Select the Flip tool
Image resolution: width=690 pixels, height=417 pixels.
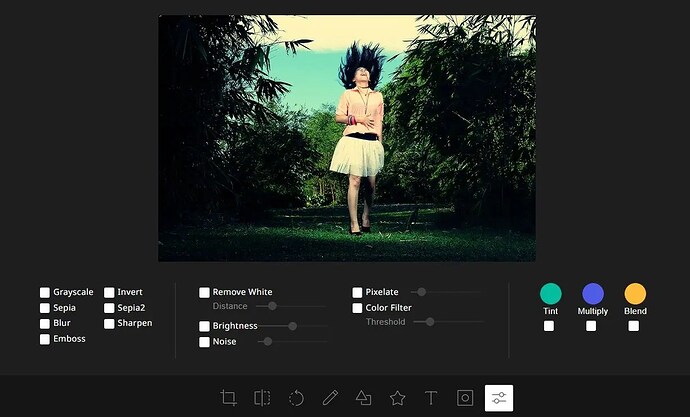pyautogui.click(x=262, y=398)
